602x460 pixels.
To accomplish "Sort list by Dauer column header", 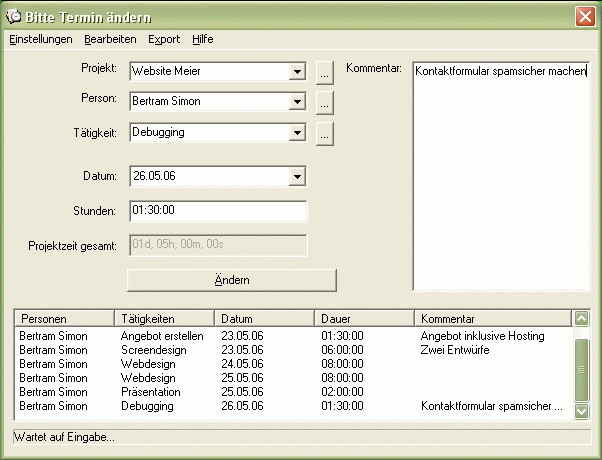I will point(364,318).
